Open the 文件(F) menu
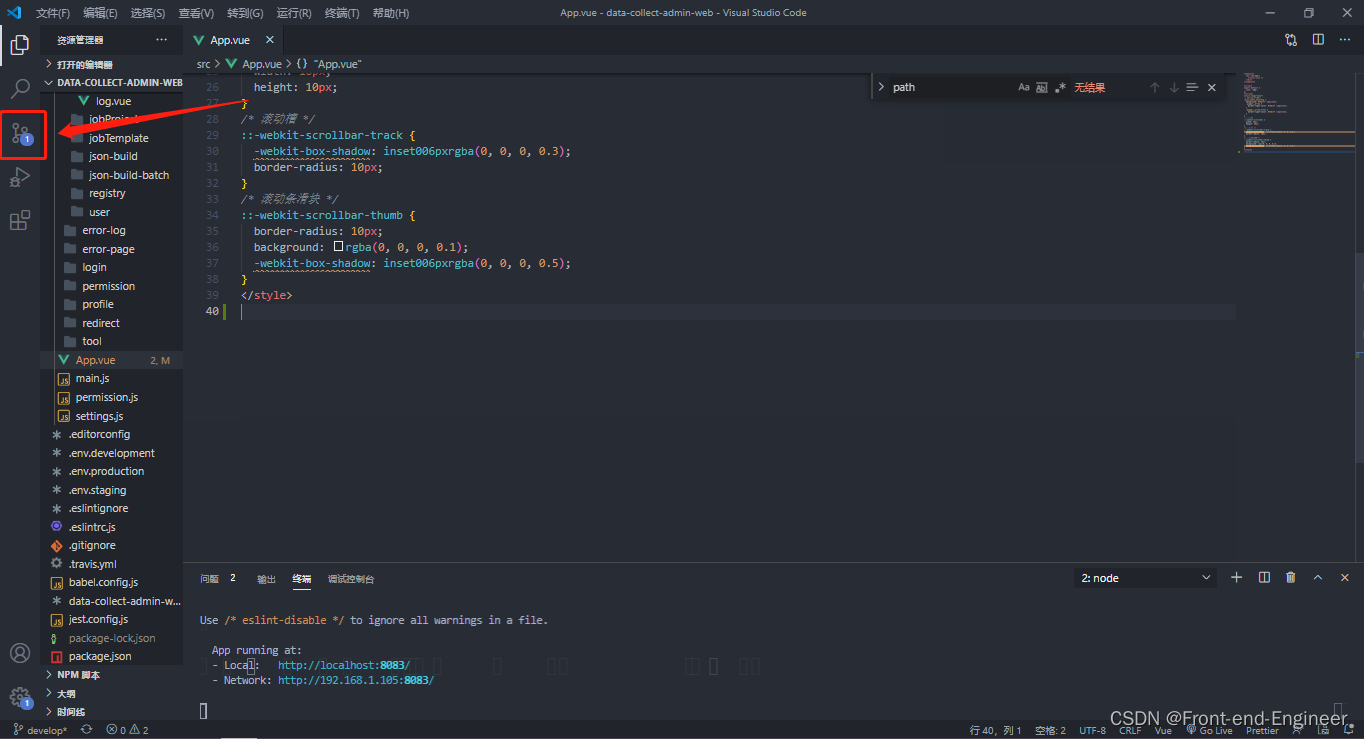This screenshot has width=1364, height=739. tap(52, 13)
